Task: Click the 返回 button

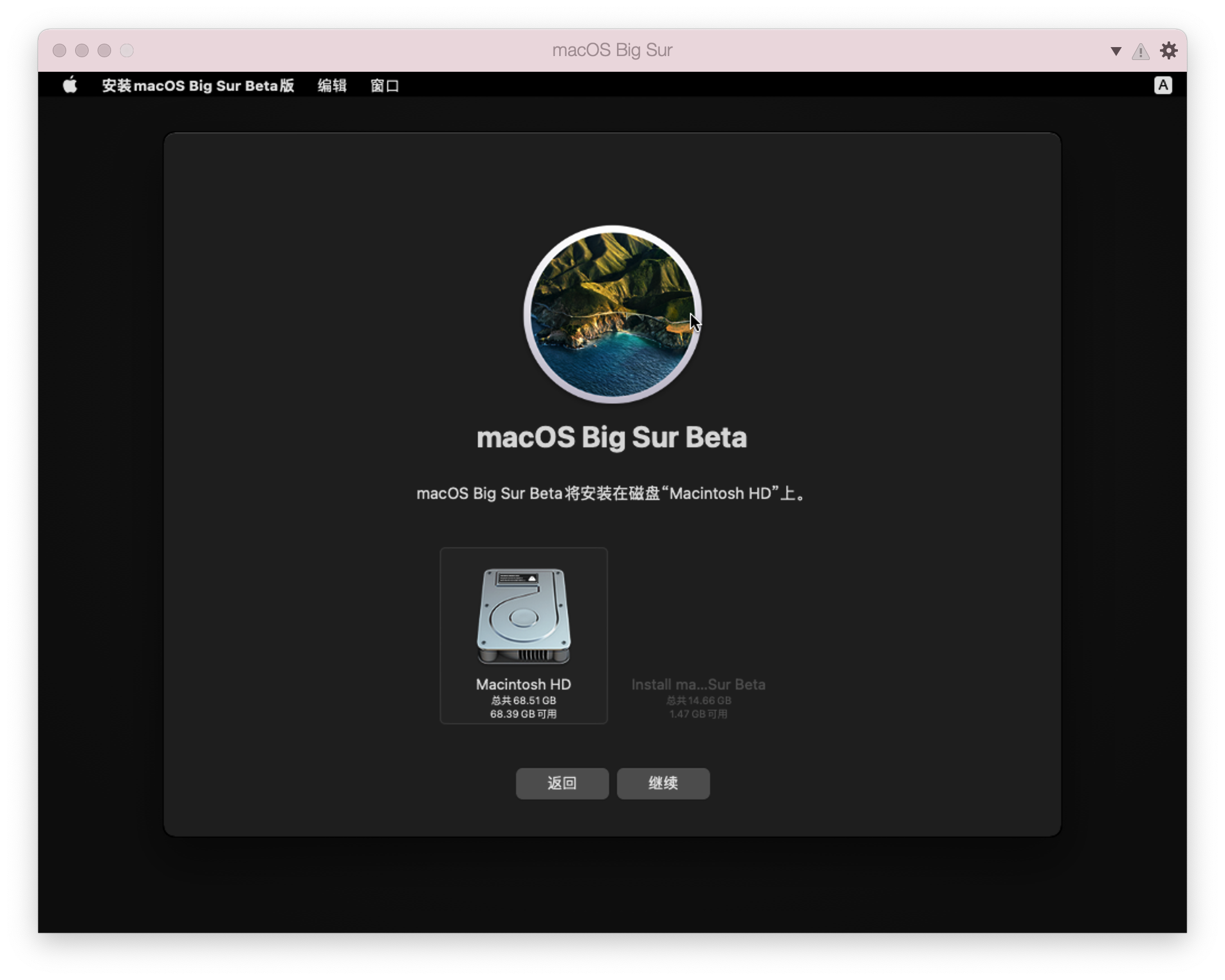Action: coord(561,784)
